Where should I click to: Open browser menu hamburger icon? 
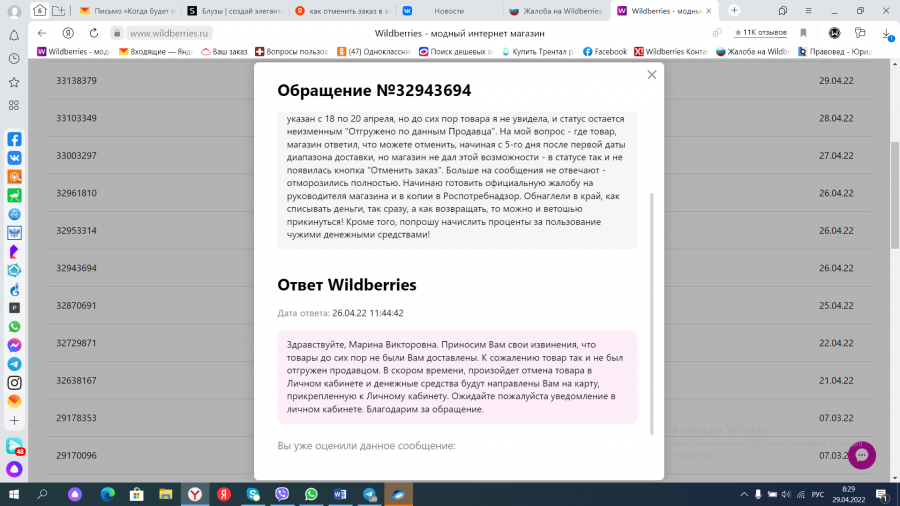pyautogui.click(x=808, y=10)
